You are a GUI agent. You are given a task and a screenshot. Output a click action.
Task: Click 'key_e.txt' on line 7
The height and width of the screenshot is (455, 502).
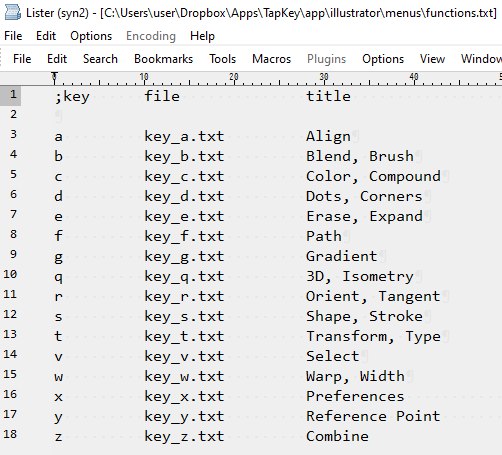pos(184,217)
